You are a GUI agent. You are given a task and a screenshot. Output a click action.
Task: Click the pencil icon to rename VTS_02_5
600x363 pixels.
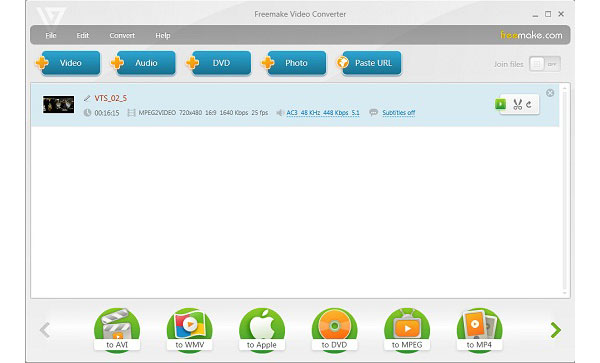(87, 98)
